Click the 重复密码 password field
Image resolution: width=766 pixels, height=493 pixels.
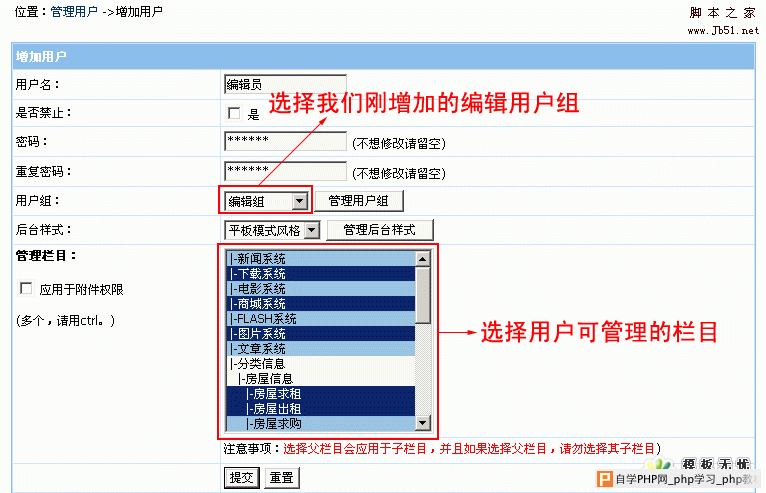point(285,171)
